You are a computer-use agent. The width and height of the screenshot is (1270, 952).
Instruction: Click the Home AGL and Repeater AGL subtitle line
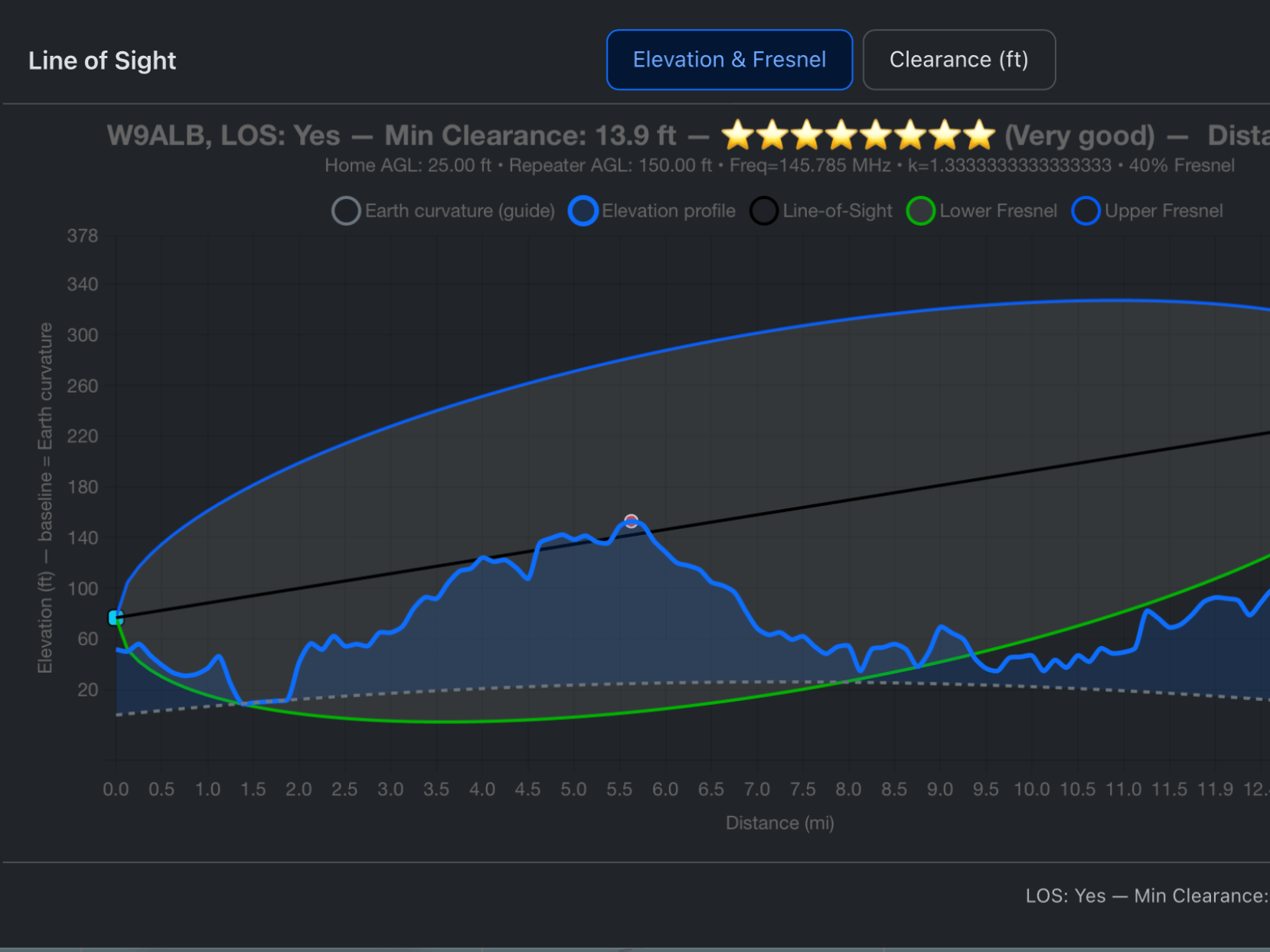517,165
